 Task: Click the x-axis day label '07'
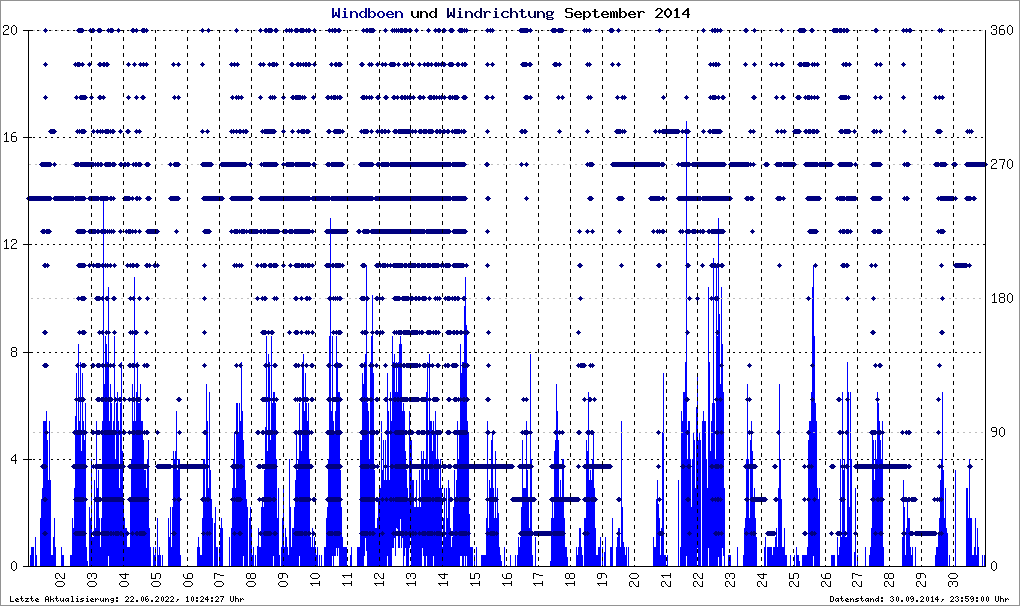219,579
